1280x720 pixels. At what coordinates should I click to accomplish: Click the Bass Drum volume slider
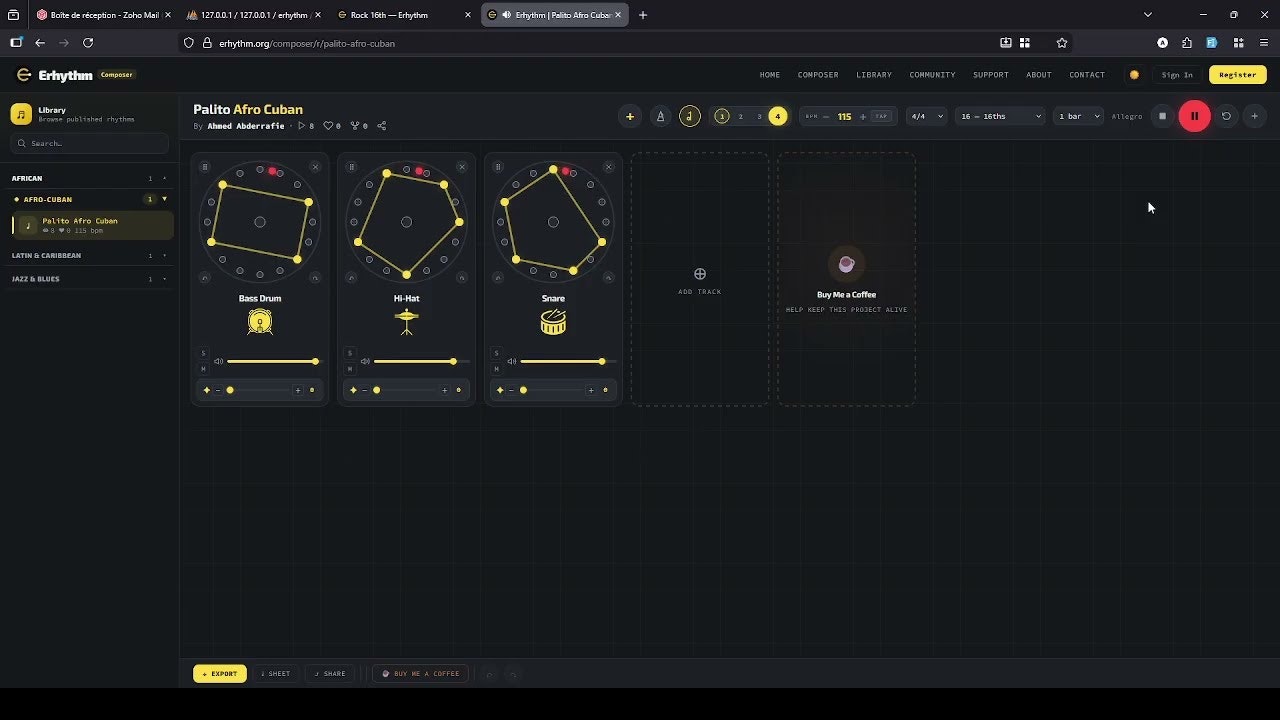point(274,361)
